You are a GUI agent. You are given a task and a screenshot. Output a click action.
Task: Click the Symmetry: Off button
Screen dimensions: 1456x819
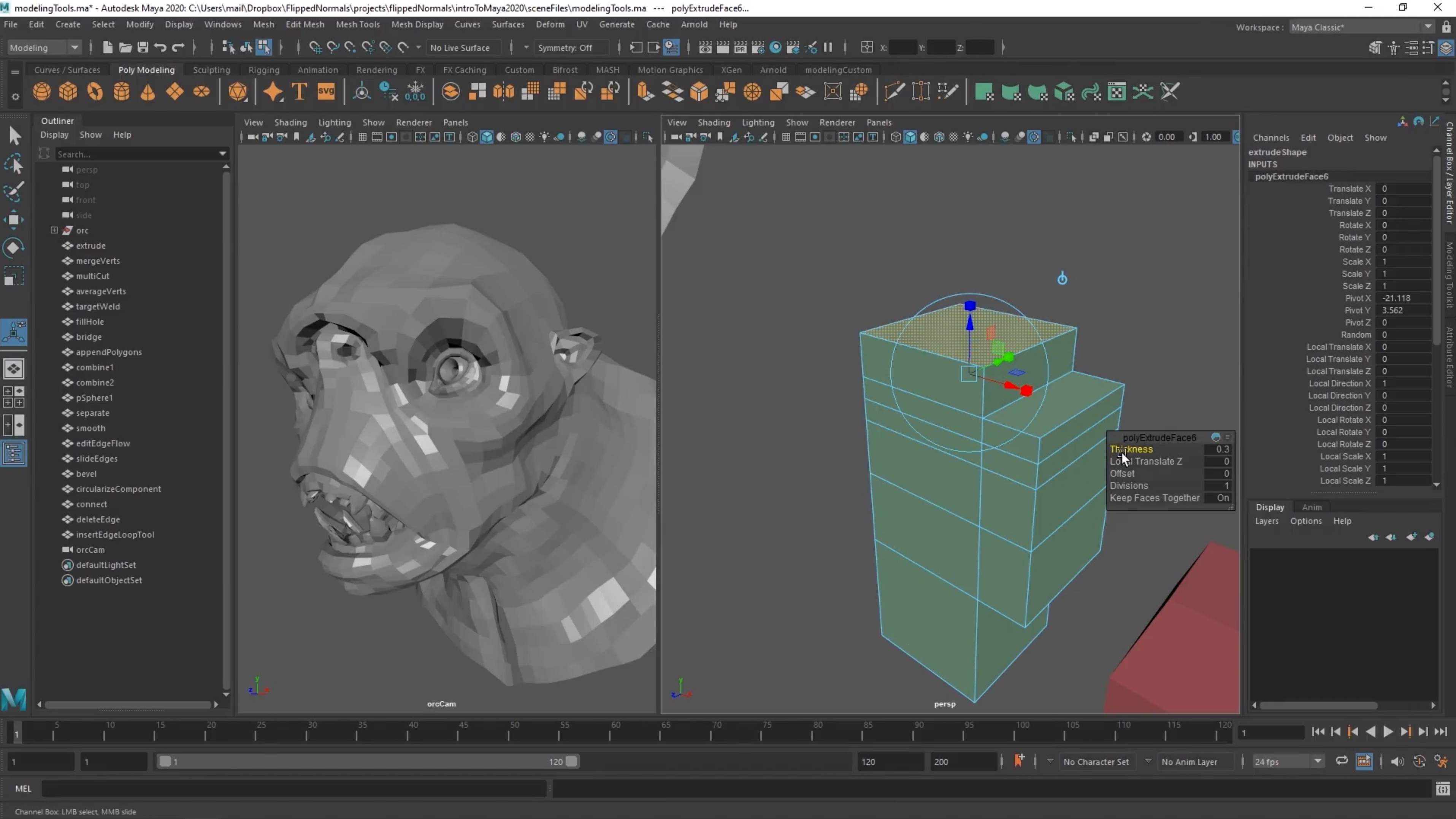point(565,48)
